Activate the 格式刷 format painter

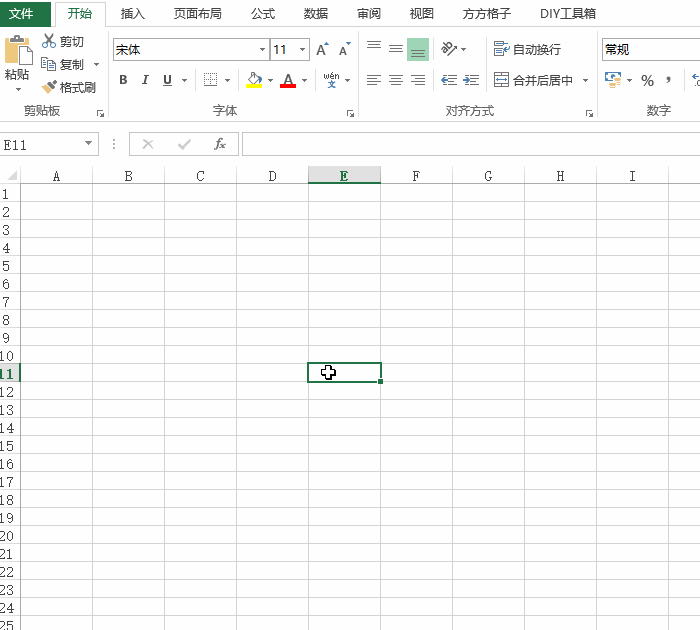tap(68, 87)
